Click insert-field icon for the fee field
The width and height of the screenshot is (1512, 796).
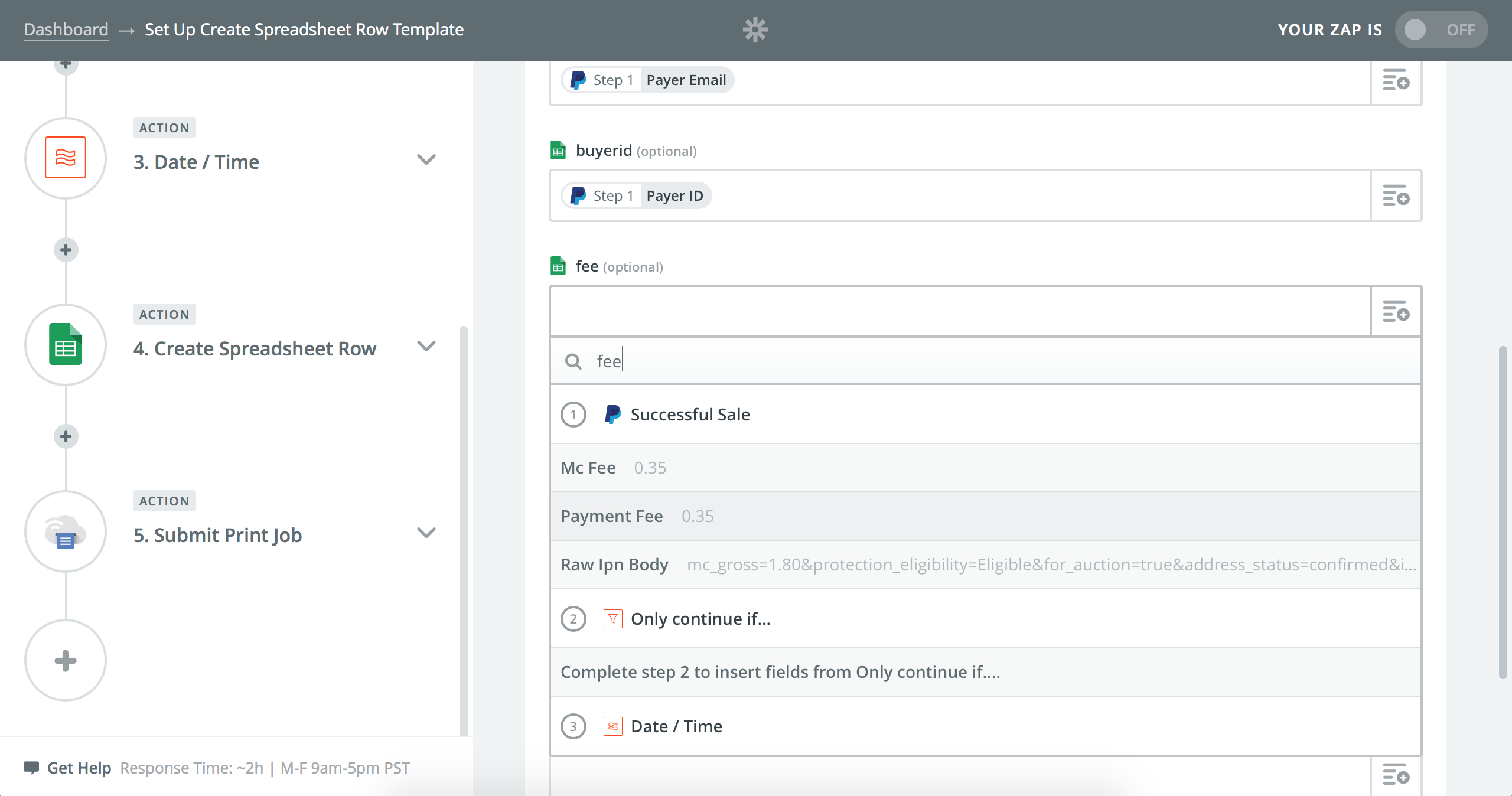1396,311
